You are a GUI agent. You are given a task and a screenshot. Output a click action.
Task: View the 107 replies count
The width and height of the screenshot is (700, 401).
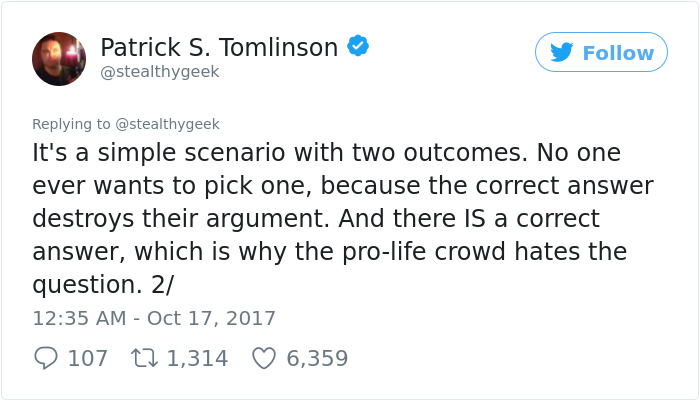(88, 358)
